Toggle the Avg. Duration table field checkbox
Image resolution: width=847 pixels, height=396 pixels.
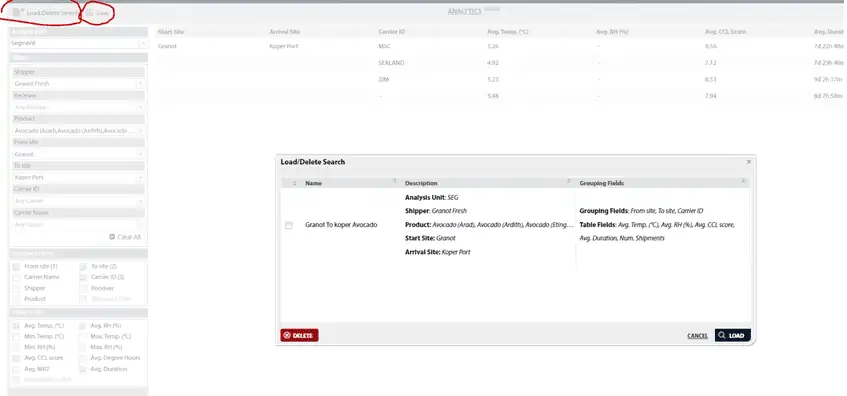point(83,370)
